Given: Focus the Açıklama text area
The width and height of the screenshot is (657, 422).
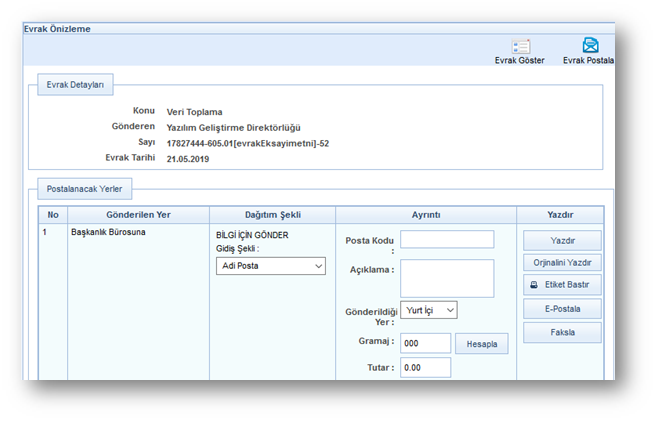Looking at the screenshot, I should [447, 278].
